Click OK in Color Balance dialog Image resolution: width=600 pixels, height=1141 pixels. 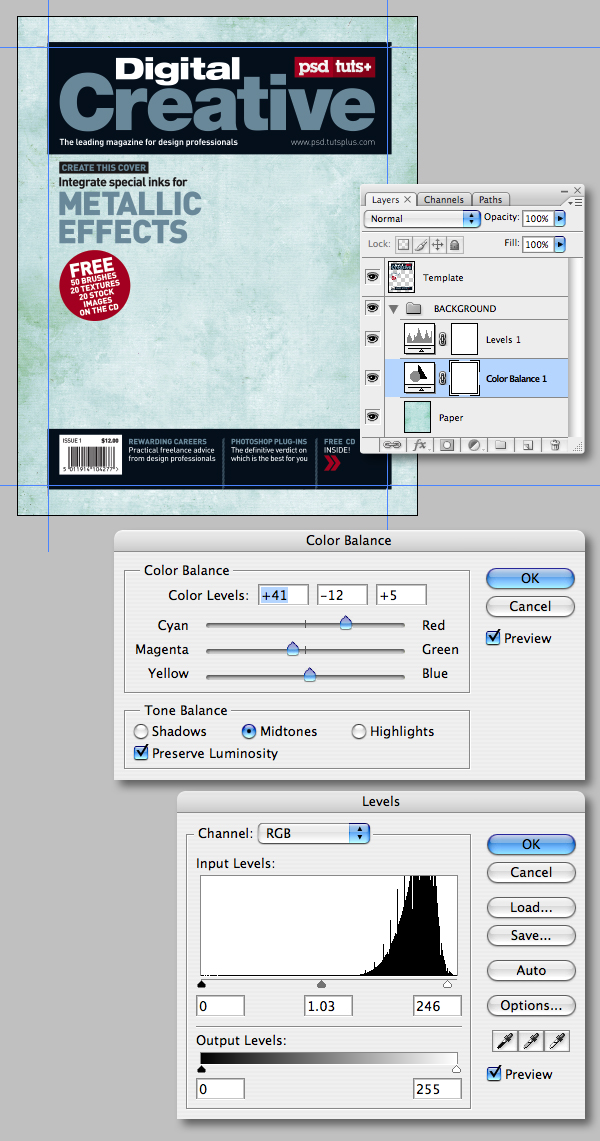pyautogui.click(x=530, y=579)
